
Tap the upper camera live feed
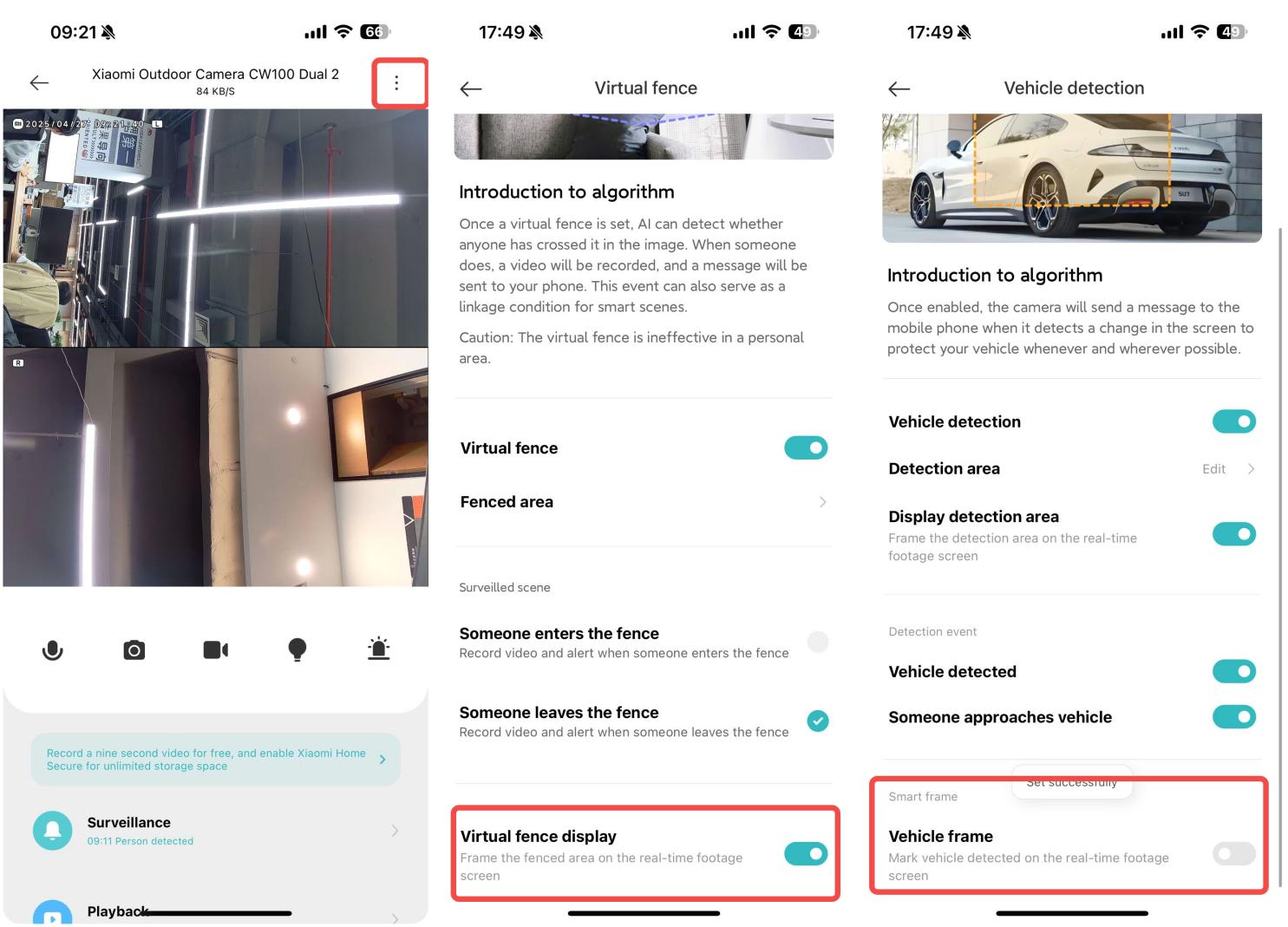point(216,228)
